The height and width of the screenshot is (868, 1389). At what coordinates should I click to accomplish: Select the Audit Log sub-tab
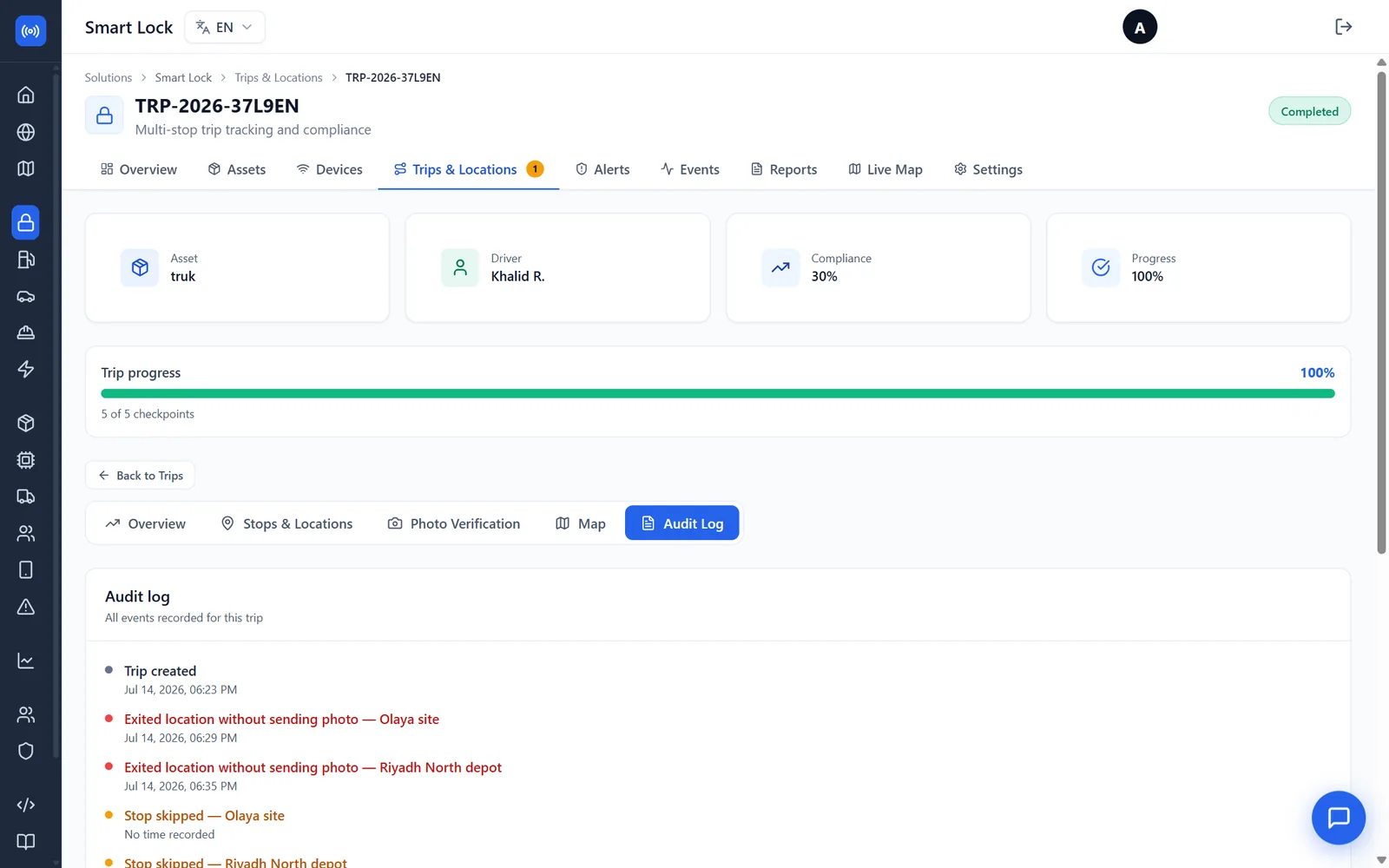[682, 523]
